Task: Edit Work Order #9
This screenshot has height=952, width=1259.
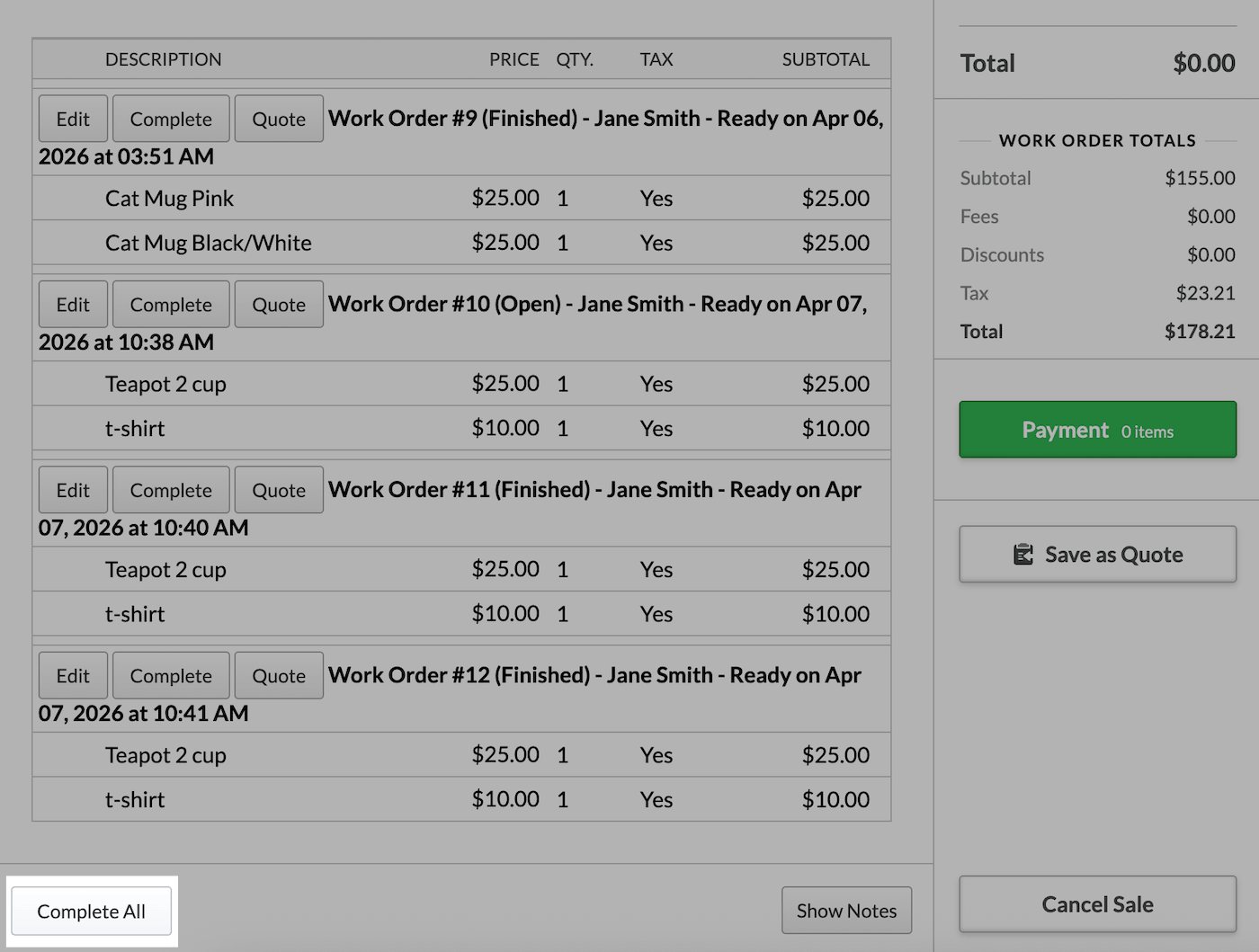Action: tap(73, 119)
